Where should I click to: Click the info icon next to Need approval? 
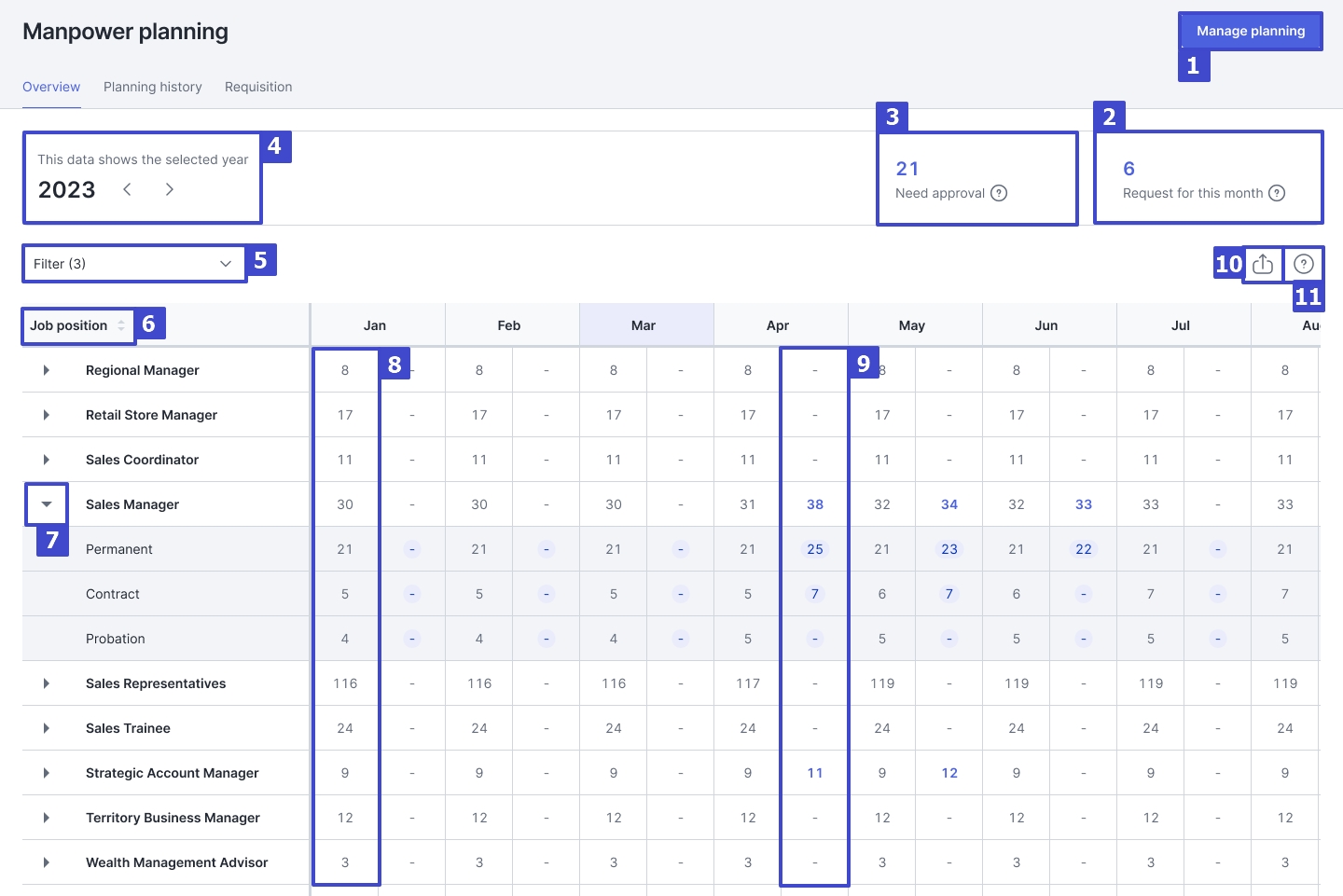coord(999,193)
